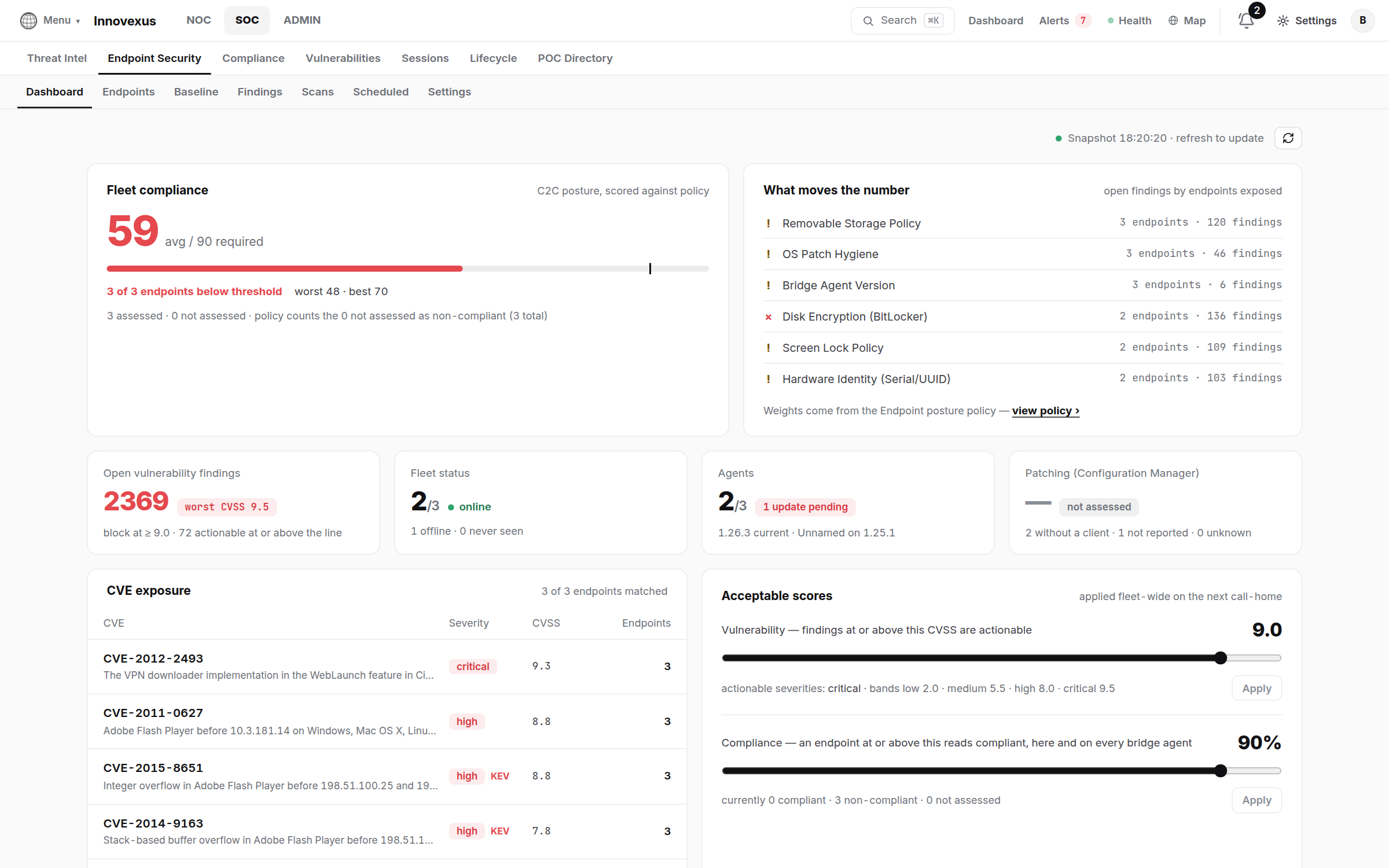This screenshot has width=1389, height=868.
Task: Click the green snapshot status dot
Action: pyautogui.click(x=1059, y=138)
